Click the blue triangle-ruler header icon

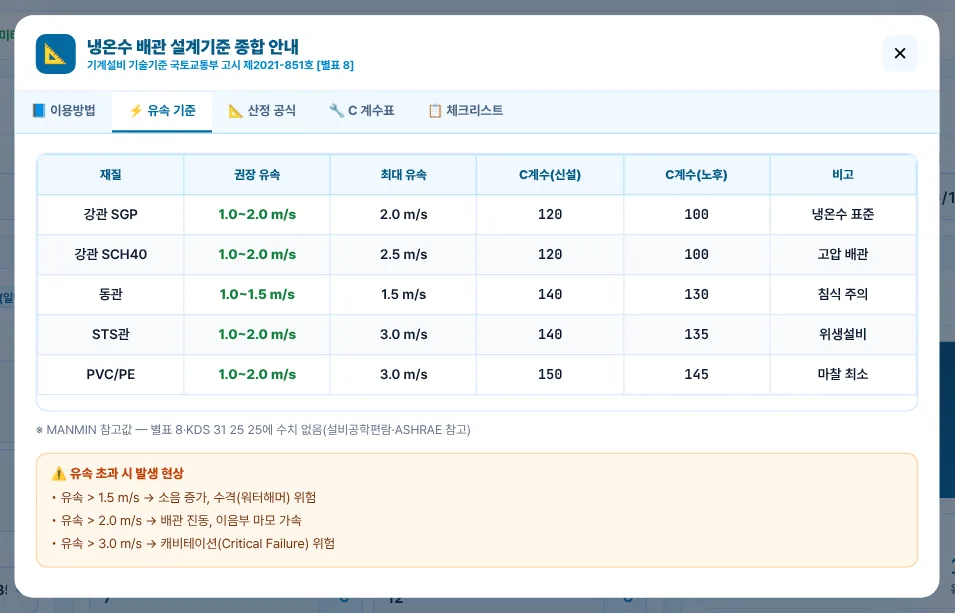pos(55,54)
